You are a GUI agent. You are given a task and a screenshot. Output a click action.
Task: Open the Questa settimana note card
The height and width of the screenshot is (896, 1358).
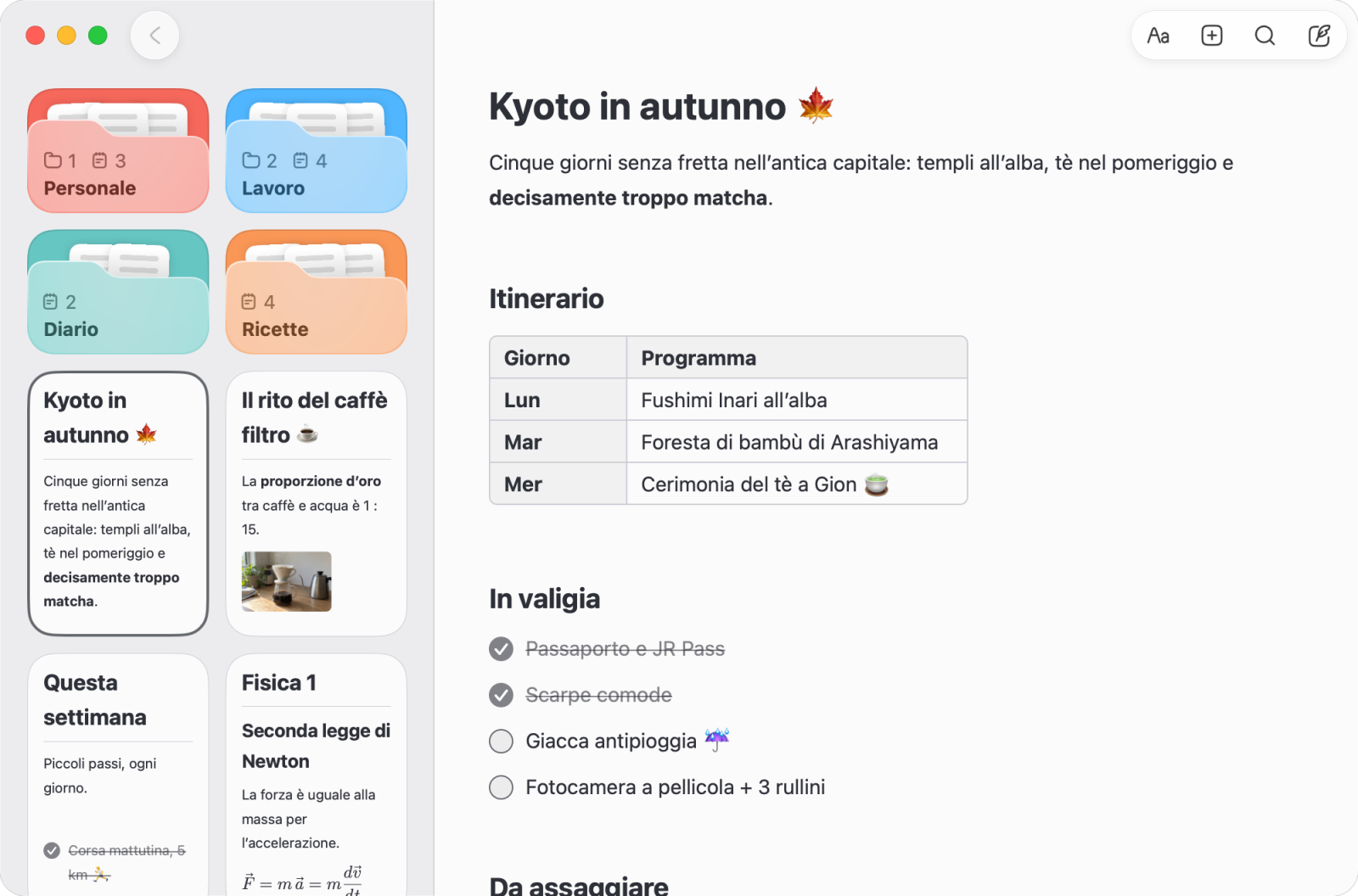click(118, 775)
